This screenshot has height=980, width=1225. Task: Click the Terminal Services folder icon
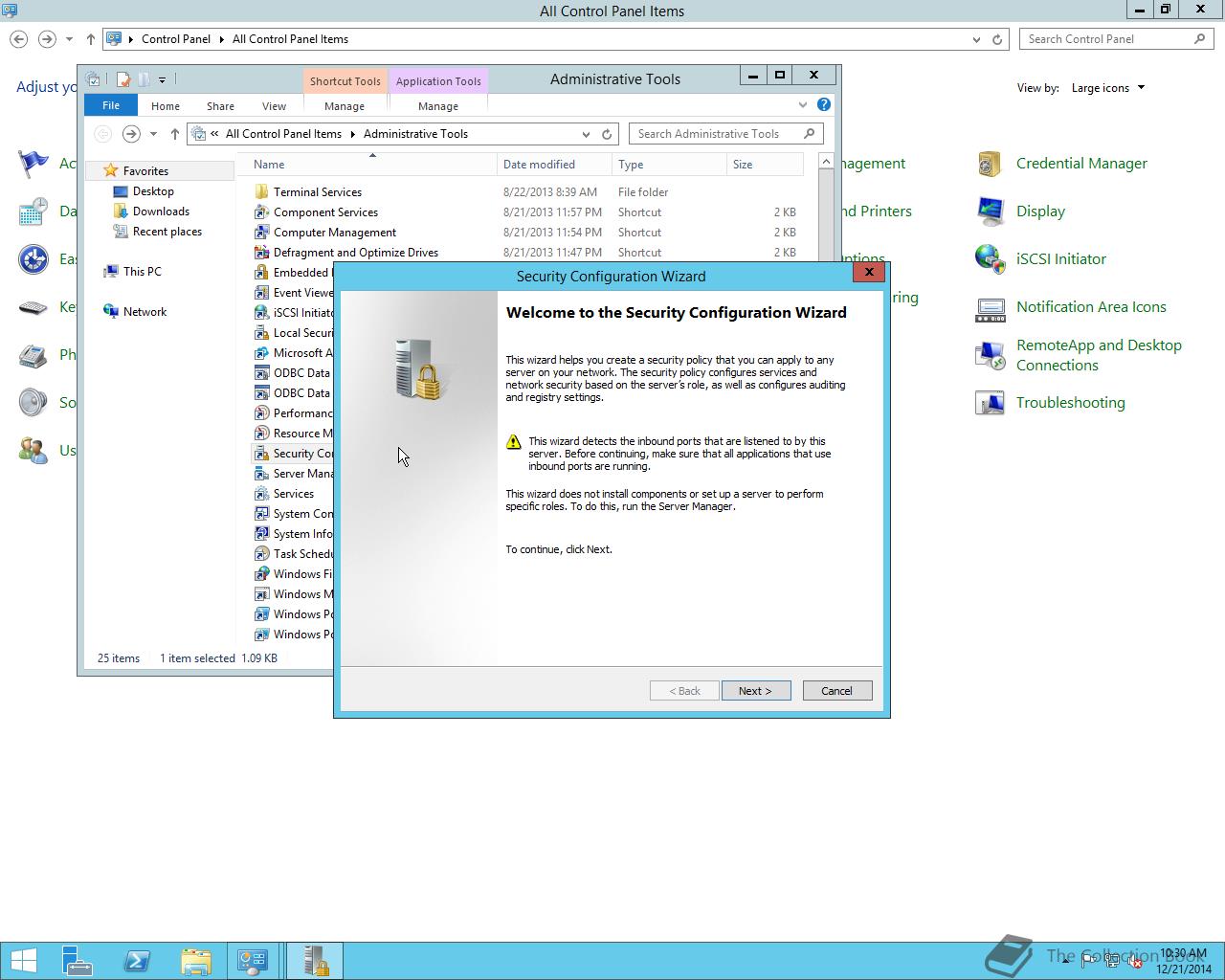(261, 192)
